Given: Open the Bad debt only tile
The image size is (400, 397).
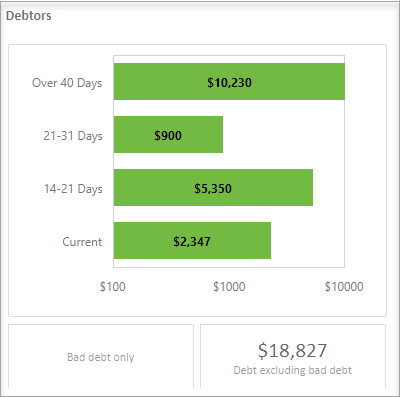Looking at the screenshot, I should 101,356.
